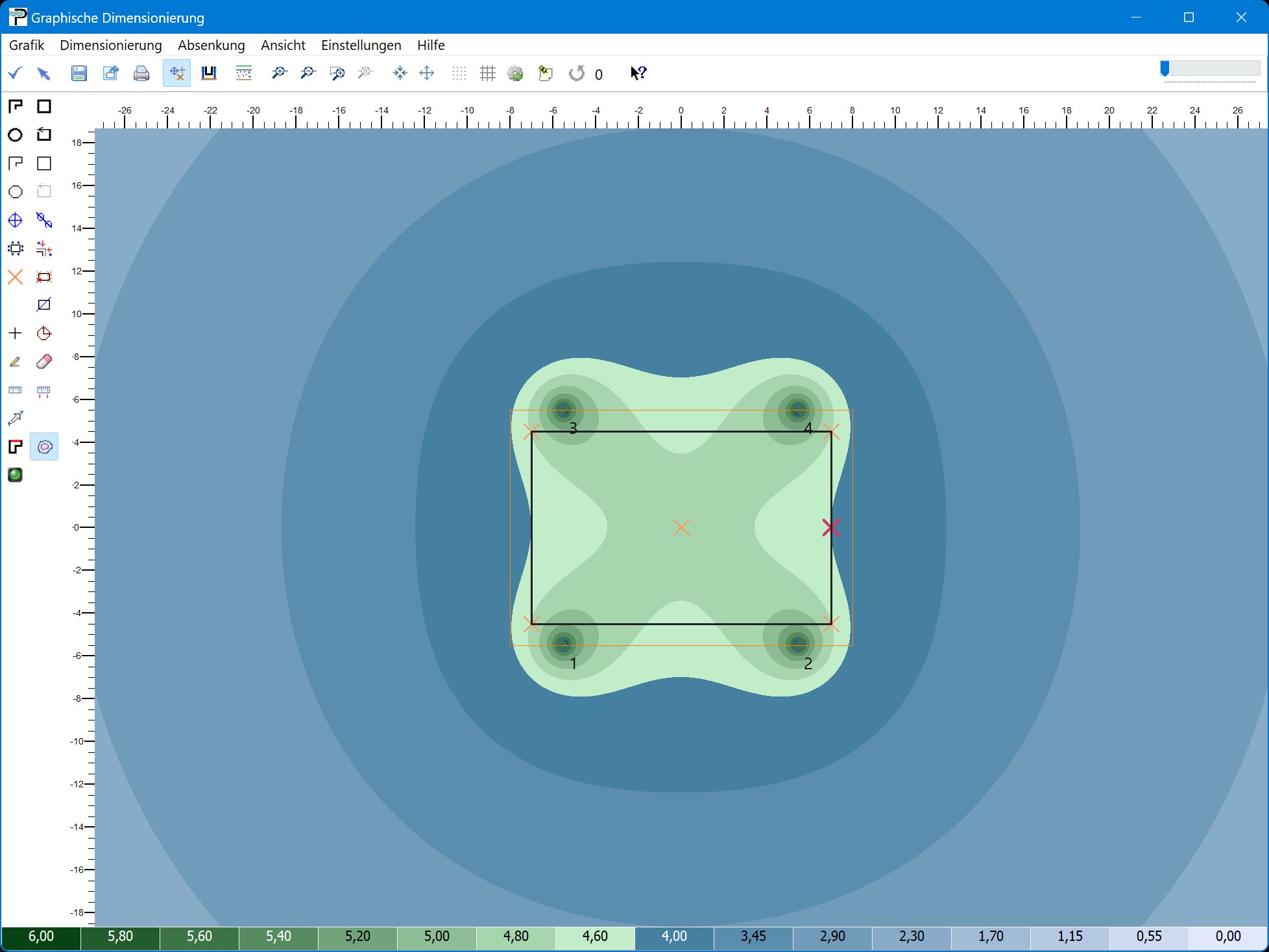Select the blue well crosshair tool
Image resolution: width=1269 pixels, height=952 pixels.
[x=15, y=220]
